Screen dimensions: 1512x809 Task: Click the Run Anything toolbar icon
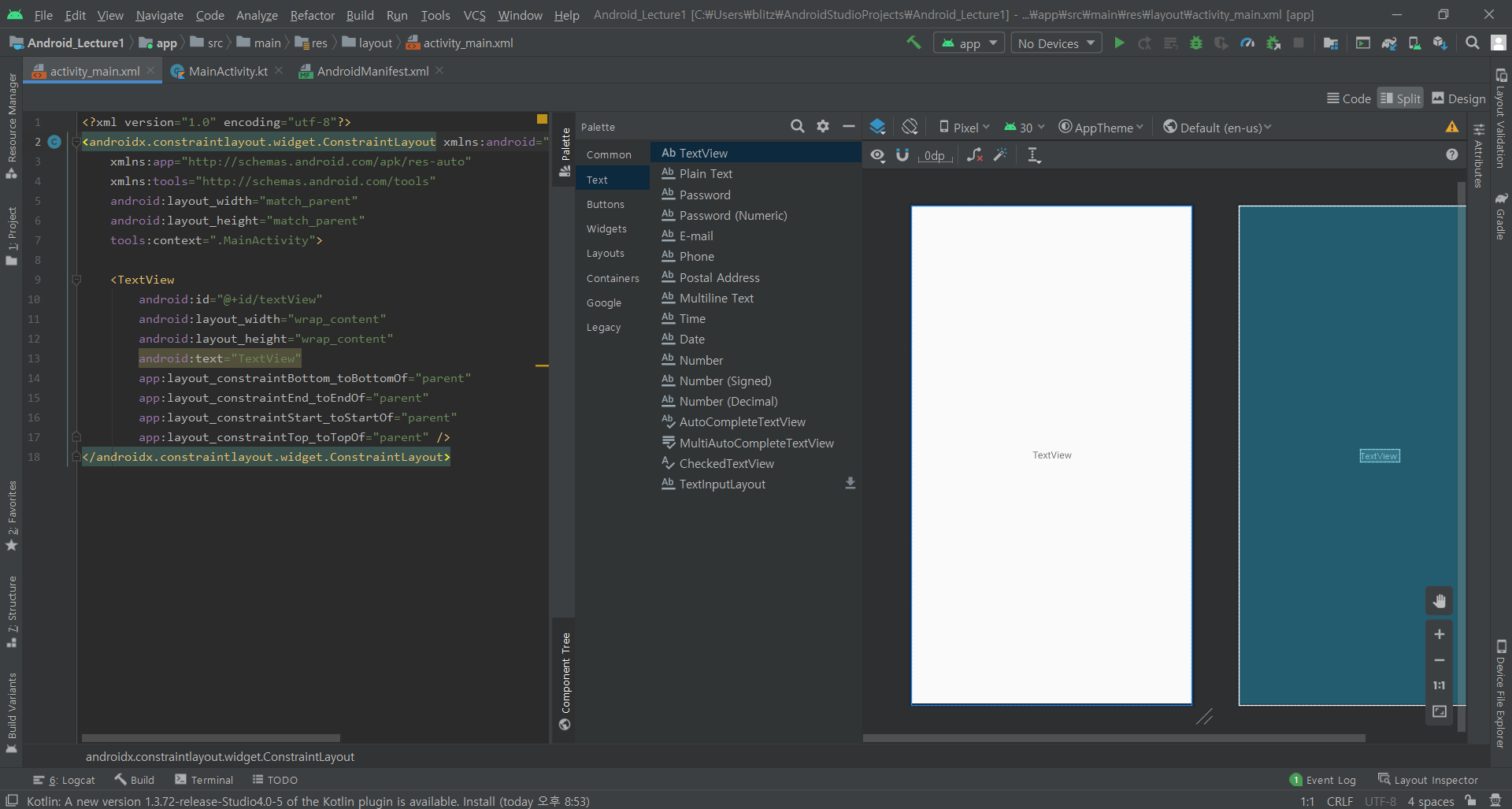(x=1363, y=43)
